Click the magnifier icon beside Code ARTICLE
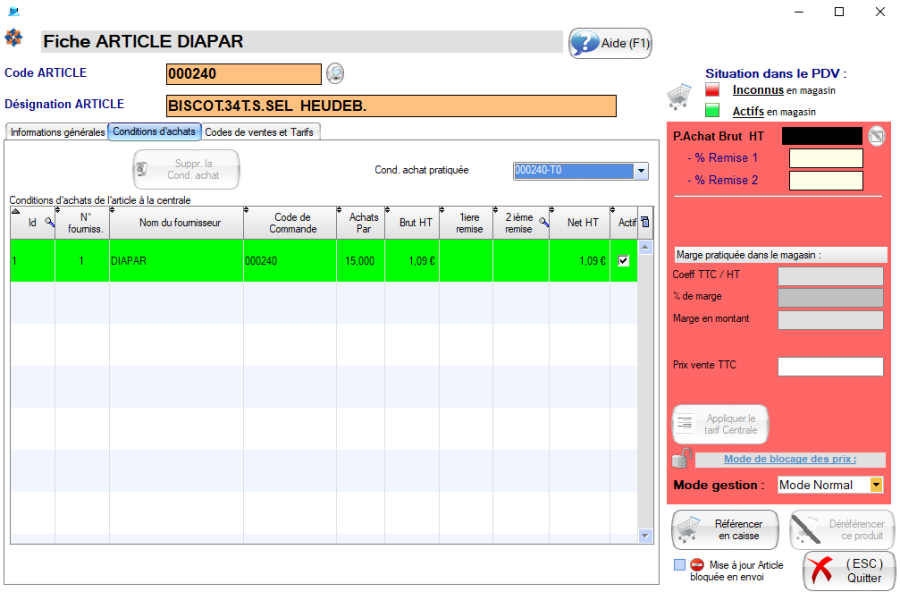Screen dimensions: 900x592 coord(336,73)
